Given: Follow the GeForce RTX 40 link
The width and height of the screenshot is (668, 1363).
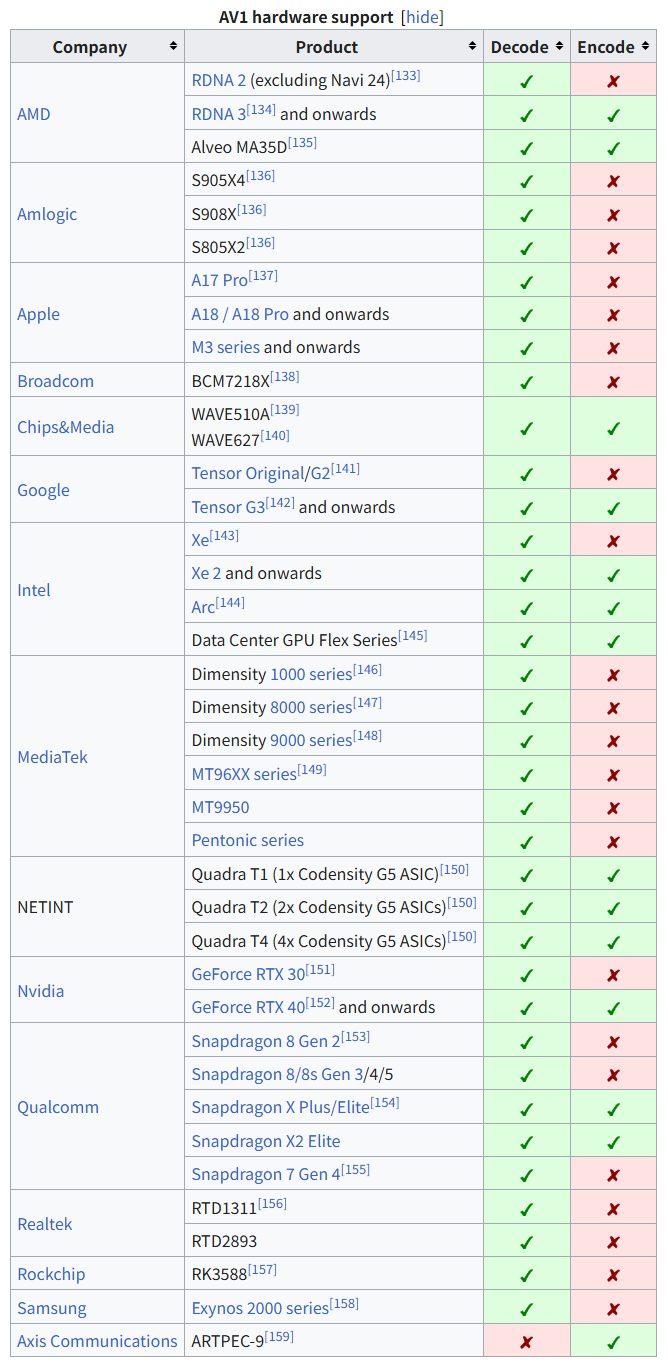Looking at the screenshot, I should point(248,1008).
